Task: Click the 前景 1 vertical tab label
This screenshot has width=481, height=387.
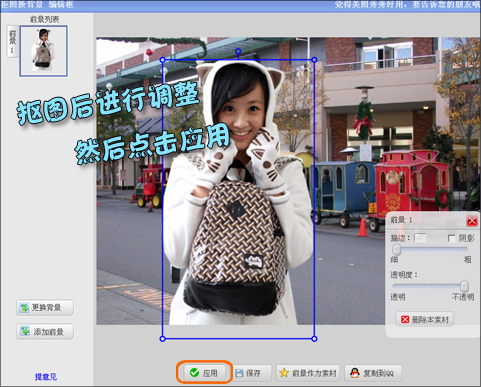Action: pyautogui.click(x=12, y=41)
